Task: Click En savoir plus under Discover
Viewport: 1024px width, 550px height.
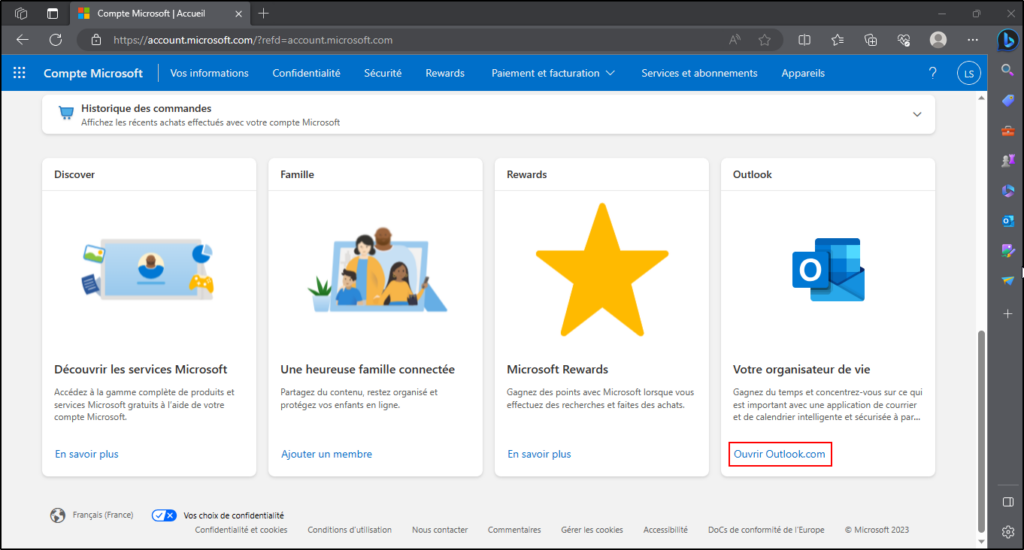Action: tap(87, 454)
